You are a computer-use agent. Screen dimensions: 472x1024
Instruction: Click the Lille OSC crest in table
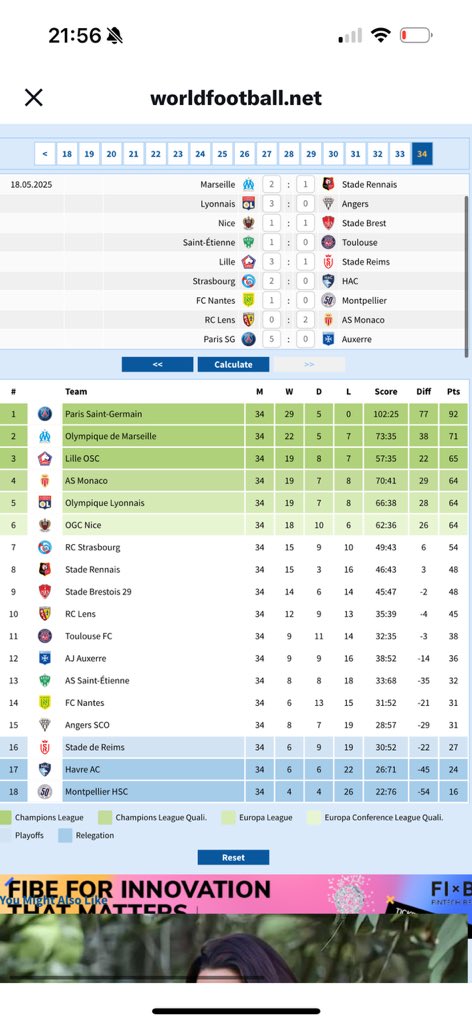(44, 458)
